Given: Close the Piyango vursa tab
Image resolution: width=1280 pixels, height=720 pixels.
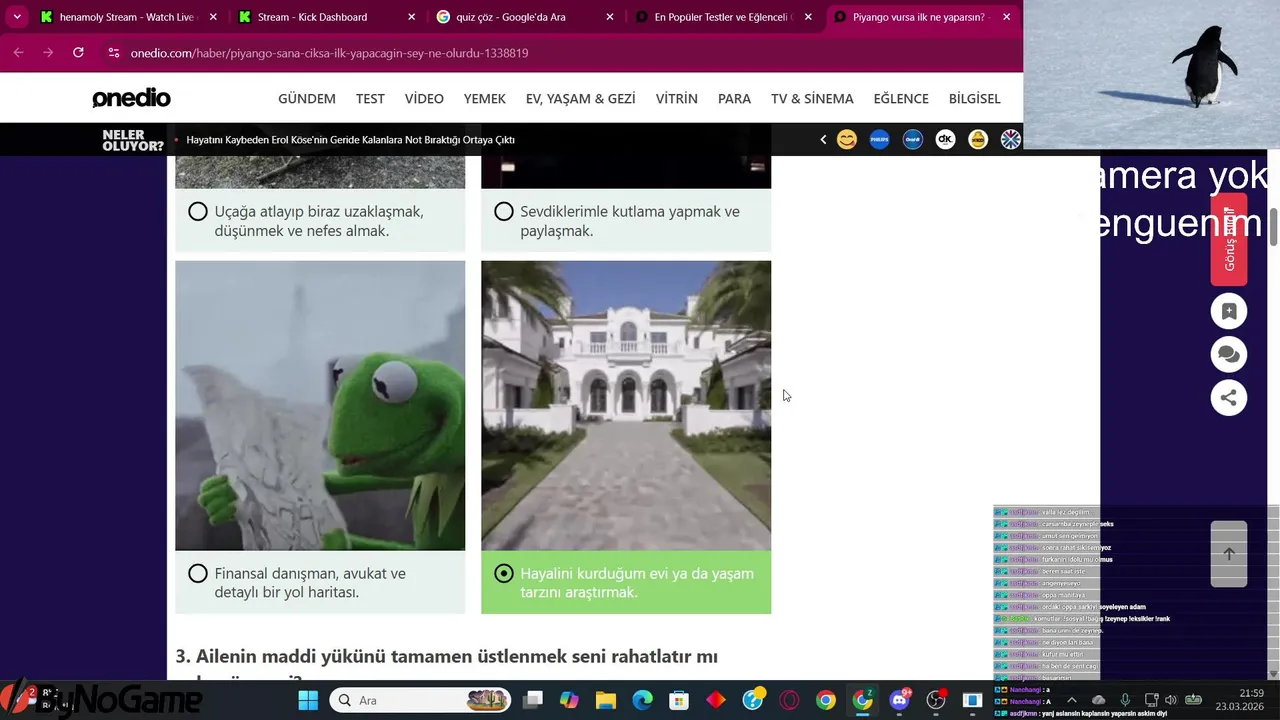Looking at the screenshot, I should pyautogui.click(x=1006, y=17).
